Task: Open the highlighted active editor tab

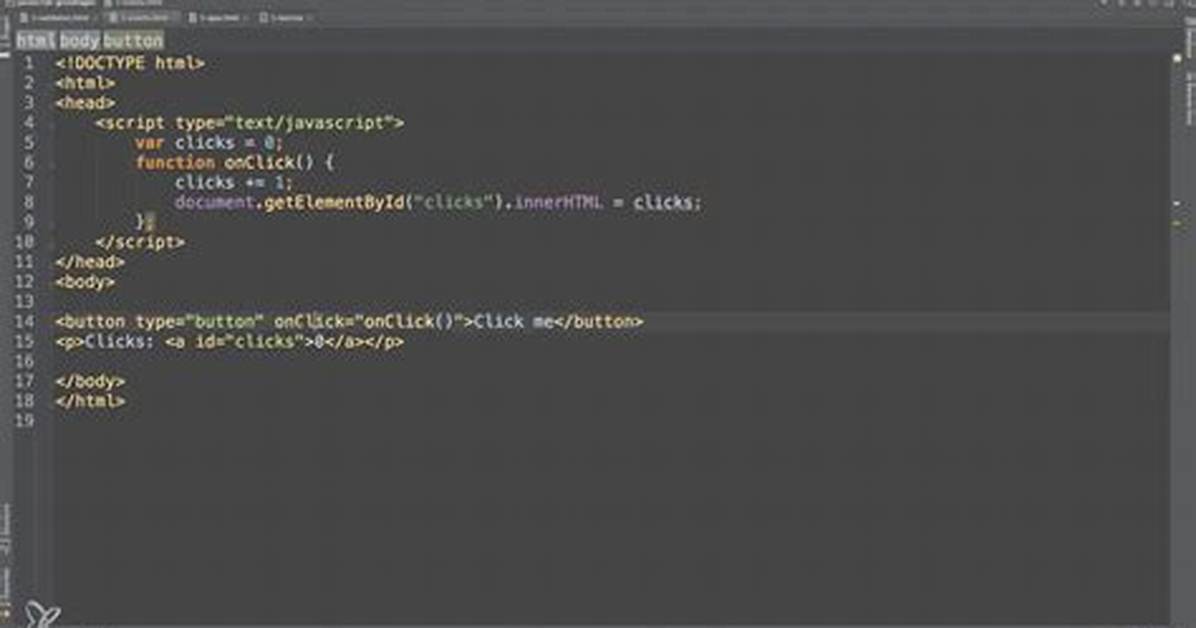Action: (141, 17)
